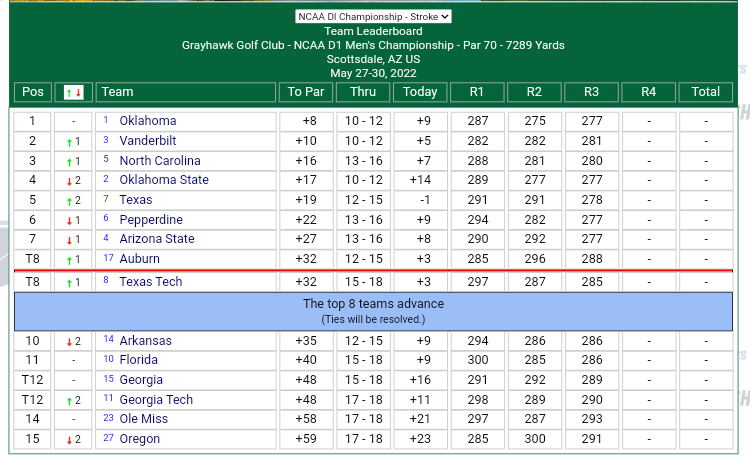Screen dimensions: 750x465
Task: Click the R4 column header
Action: [647, 92]
